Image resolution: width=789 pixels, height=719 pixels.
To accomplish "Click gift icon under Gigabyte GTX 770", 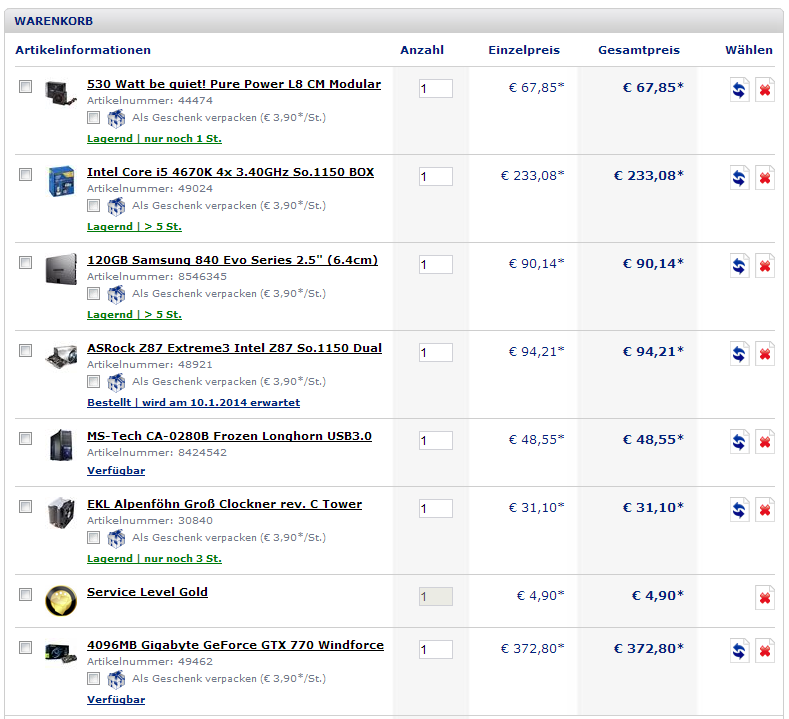I will [x=116, y=680].
